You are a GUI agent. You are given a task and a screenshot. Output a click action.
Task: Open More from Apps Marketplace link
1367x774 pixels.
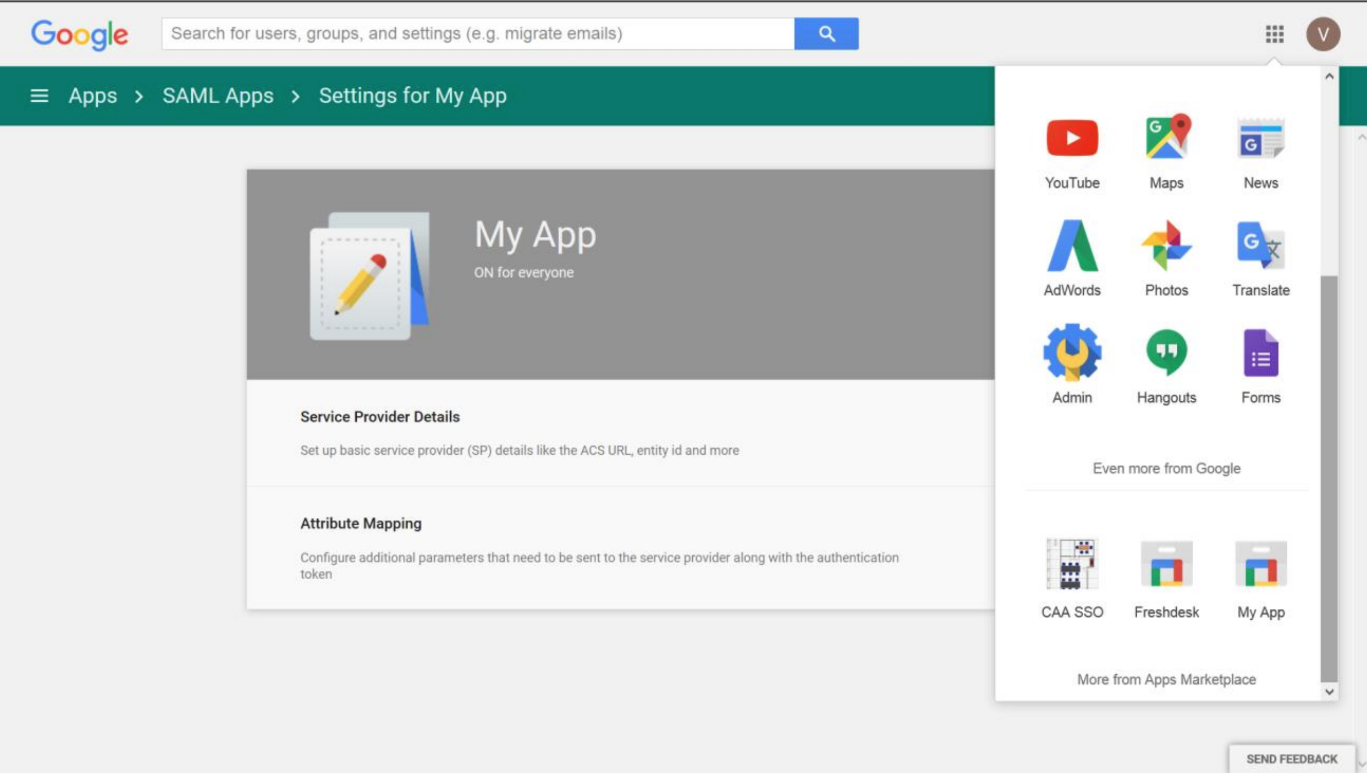[1166, 679]
